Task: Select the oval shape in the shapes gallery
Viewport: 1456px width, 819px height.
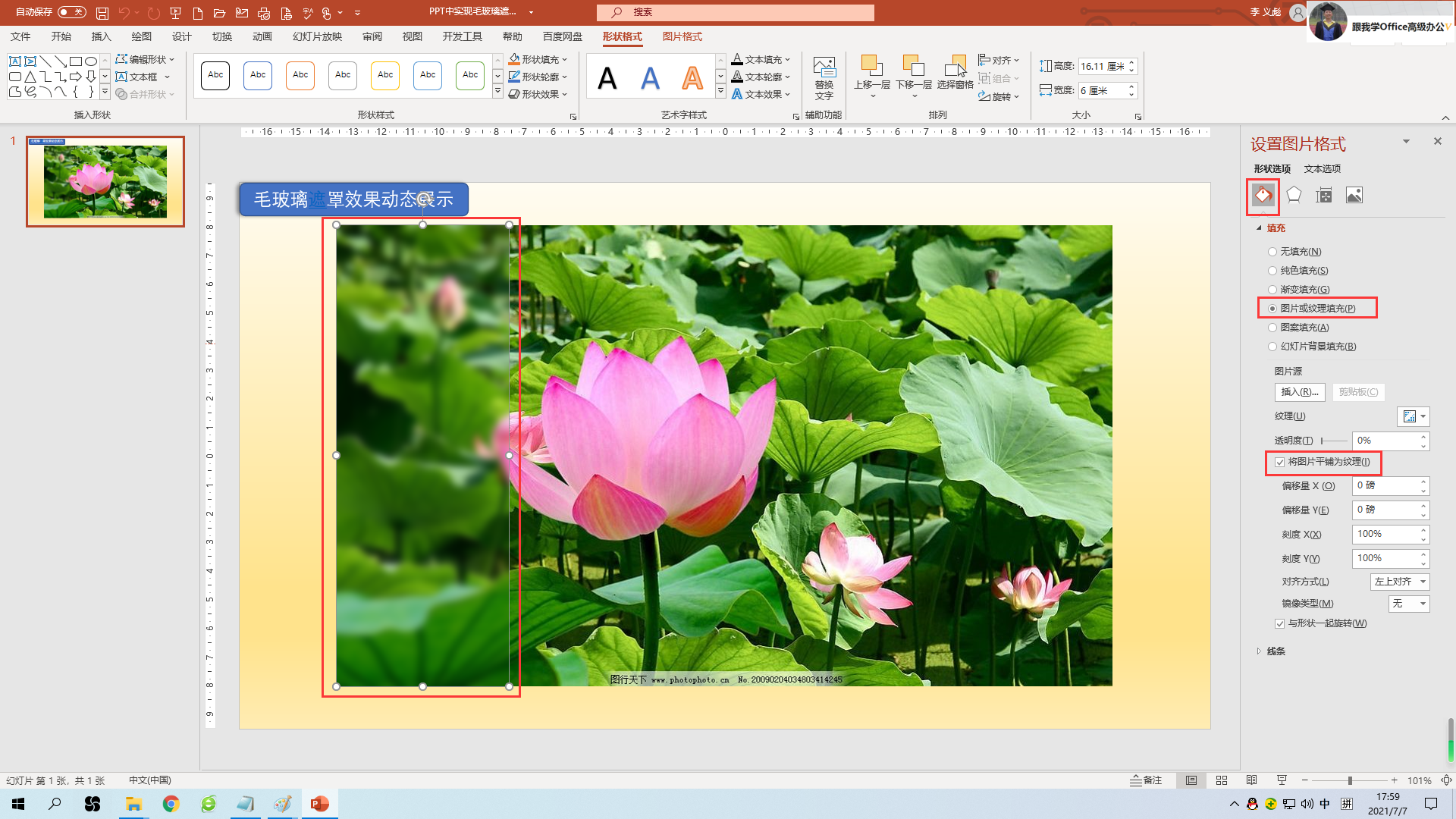Action: pyautogui.click(x=91, y=61)
